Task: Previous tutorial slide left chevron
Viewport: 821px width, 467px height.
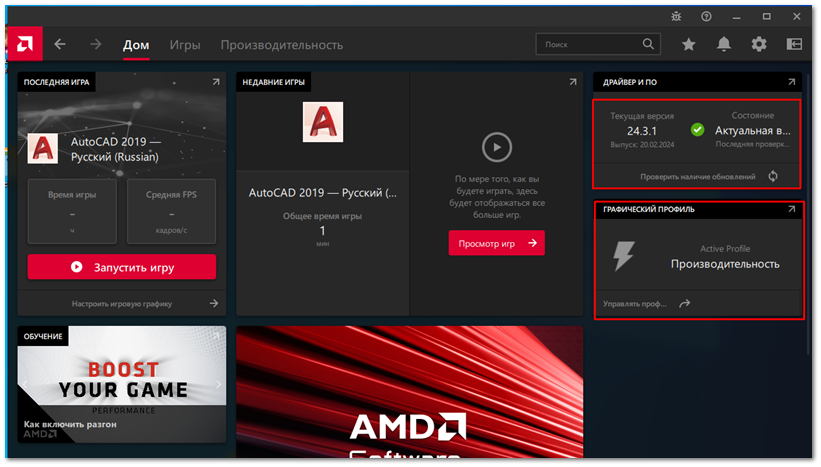Action: click(x=25, y=385)
